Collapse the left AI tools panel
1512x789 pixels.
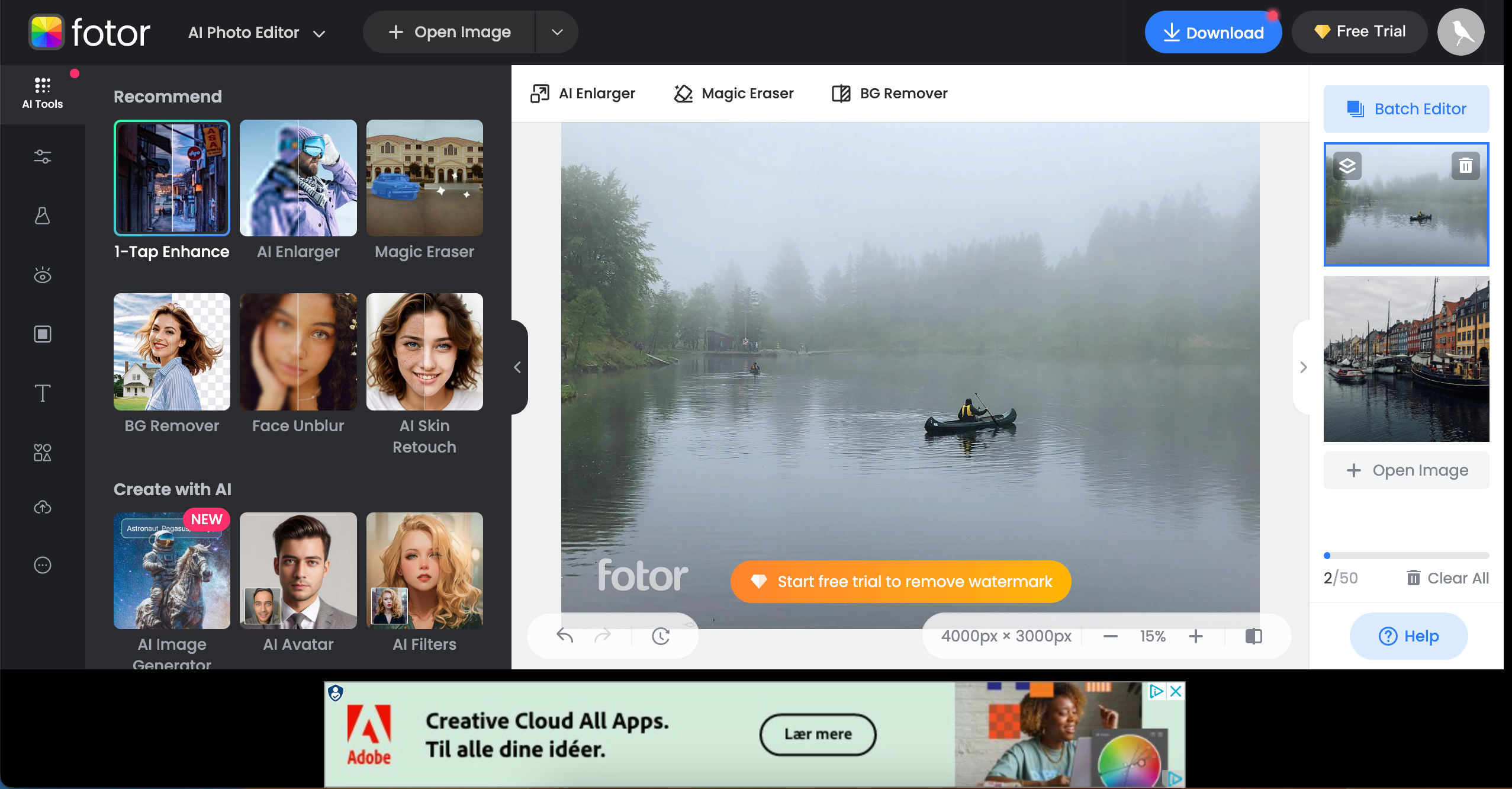pyautogui.click(x=518, y=367)
